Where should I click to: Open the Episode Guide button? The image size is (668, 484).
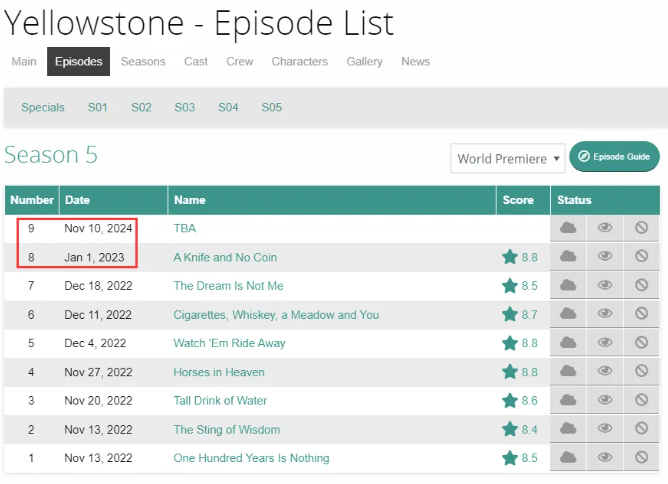(x=614, y=157)
